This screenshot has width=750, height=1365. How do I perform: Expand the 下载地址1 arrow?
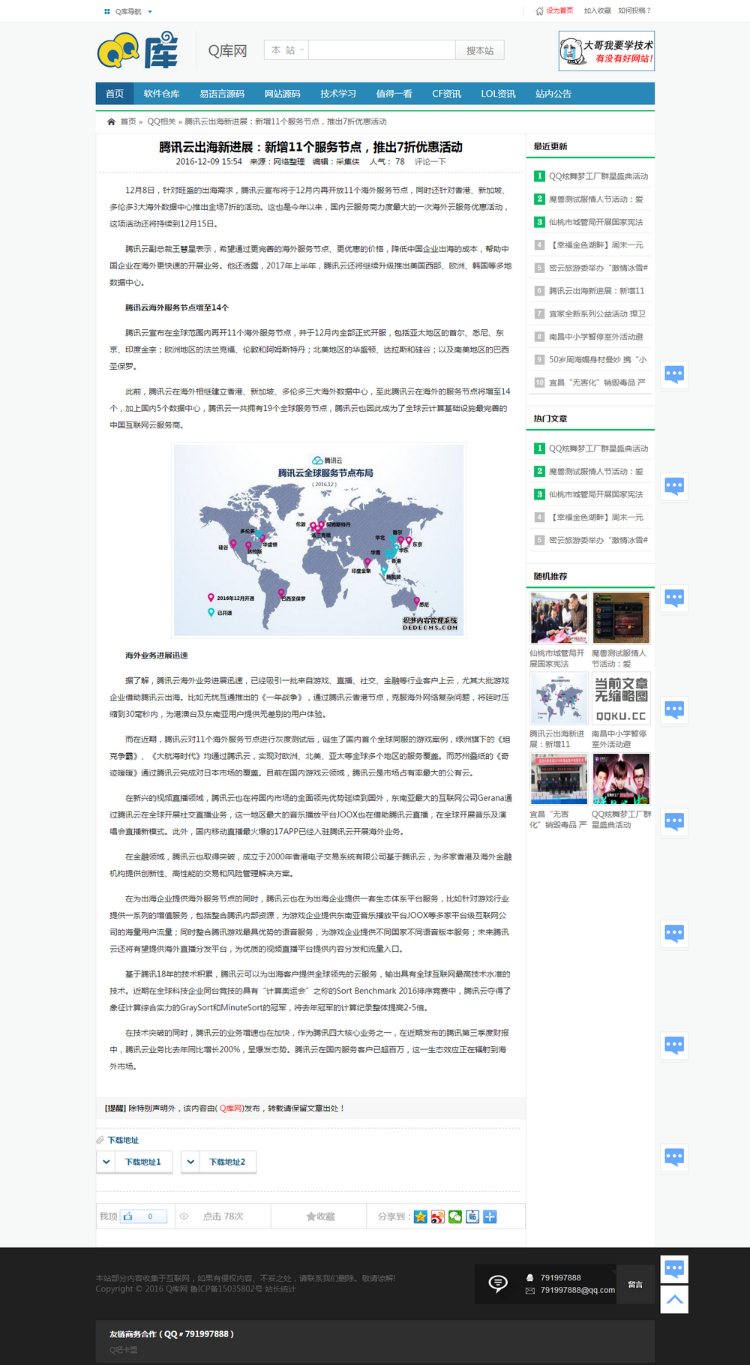click(x=107, y=1161)
